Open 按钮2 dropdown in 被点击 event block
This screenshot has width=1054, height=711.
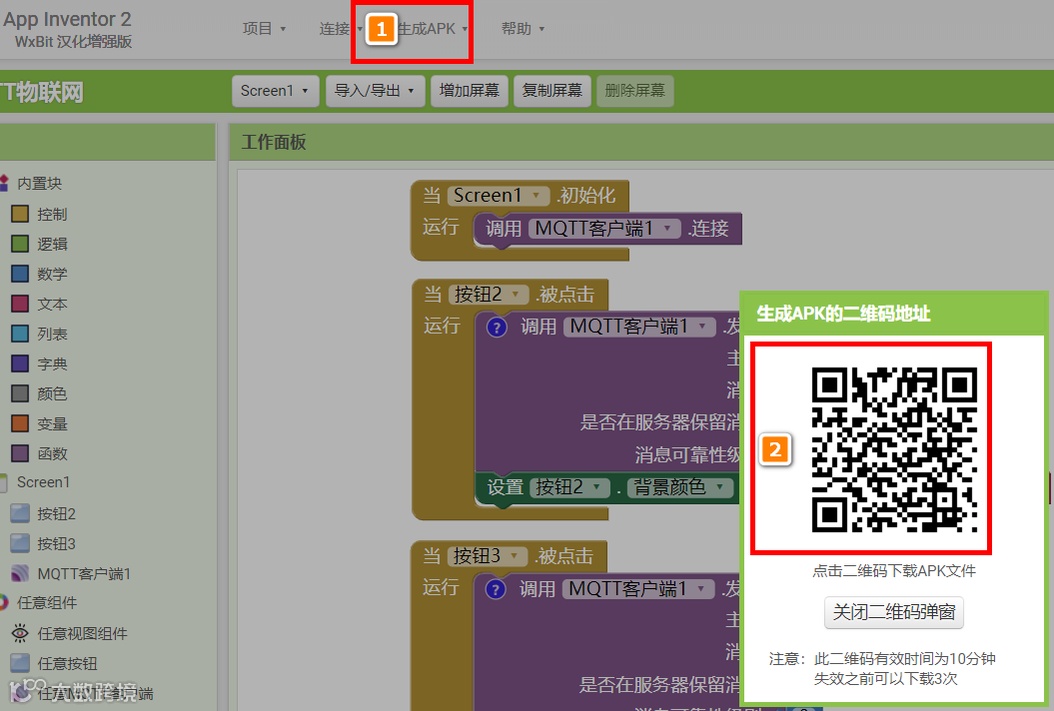pos(488,294)
